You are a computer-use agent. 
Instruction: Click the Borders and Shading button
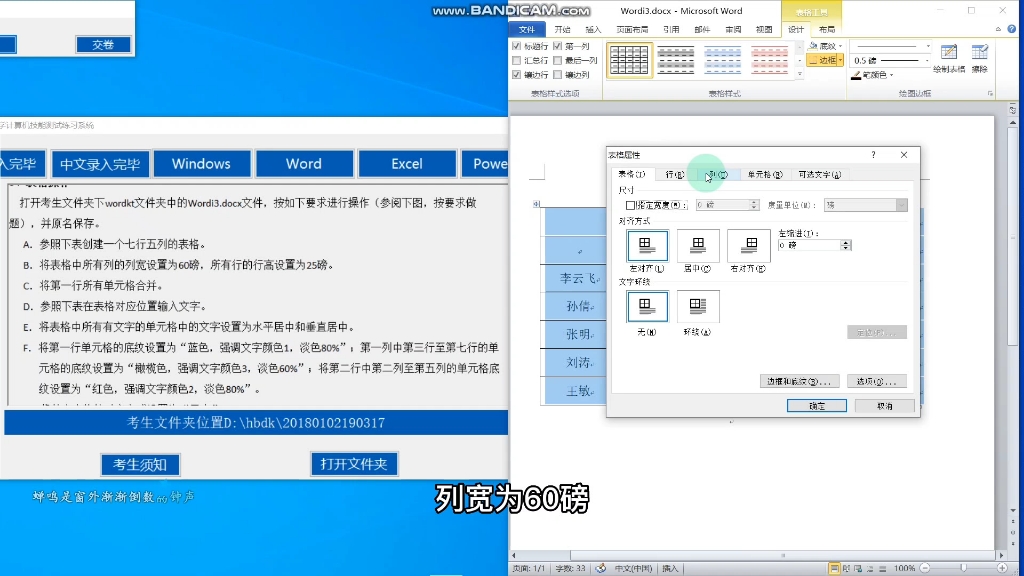(800, 380)
